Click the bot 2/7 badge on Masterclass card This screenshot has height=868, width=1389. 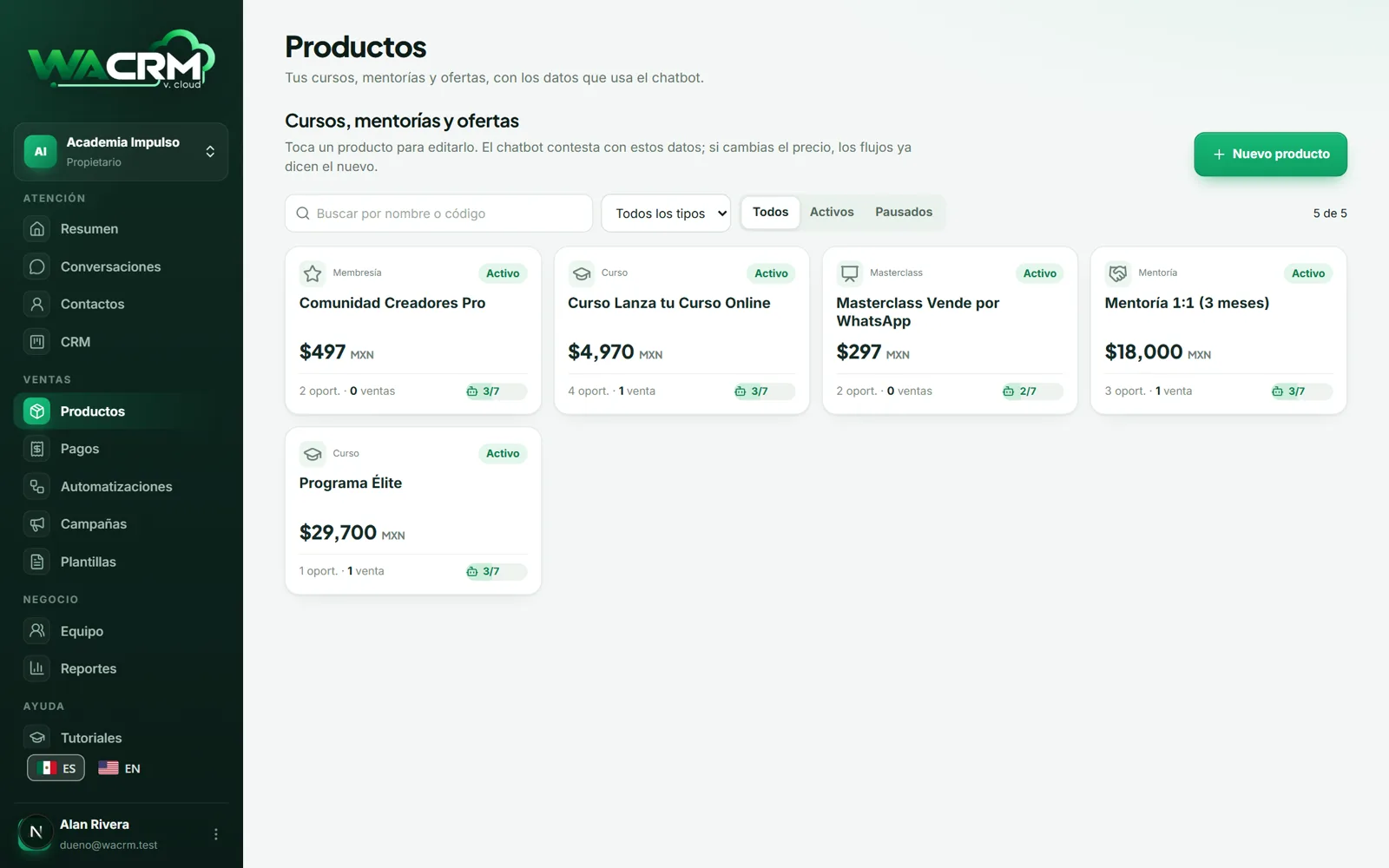(1031, 391)
